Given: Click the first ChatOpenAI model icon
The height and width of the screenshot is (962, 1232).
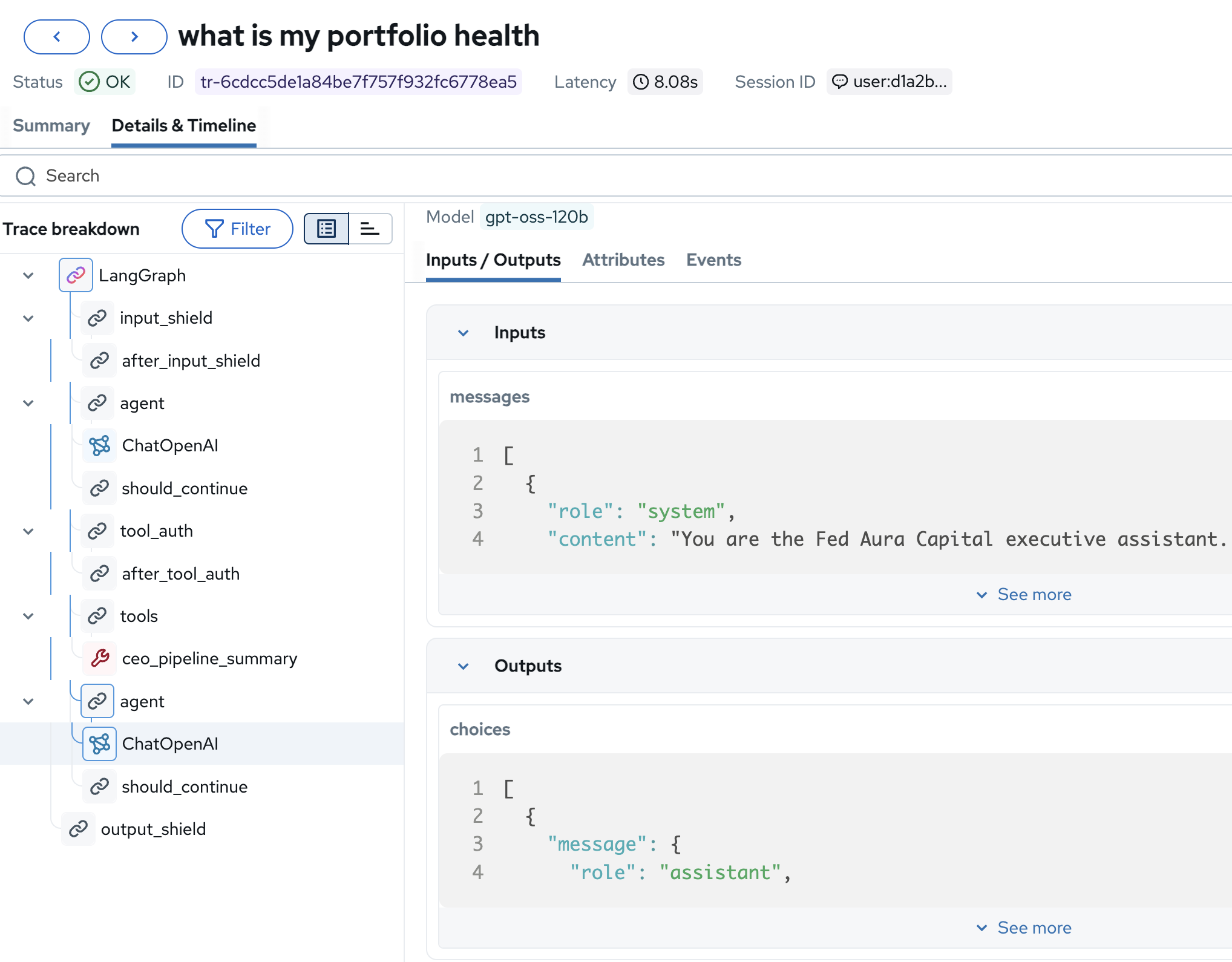Looking at the screenshot, I should [100, 446].
